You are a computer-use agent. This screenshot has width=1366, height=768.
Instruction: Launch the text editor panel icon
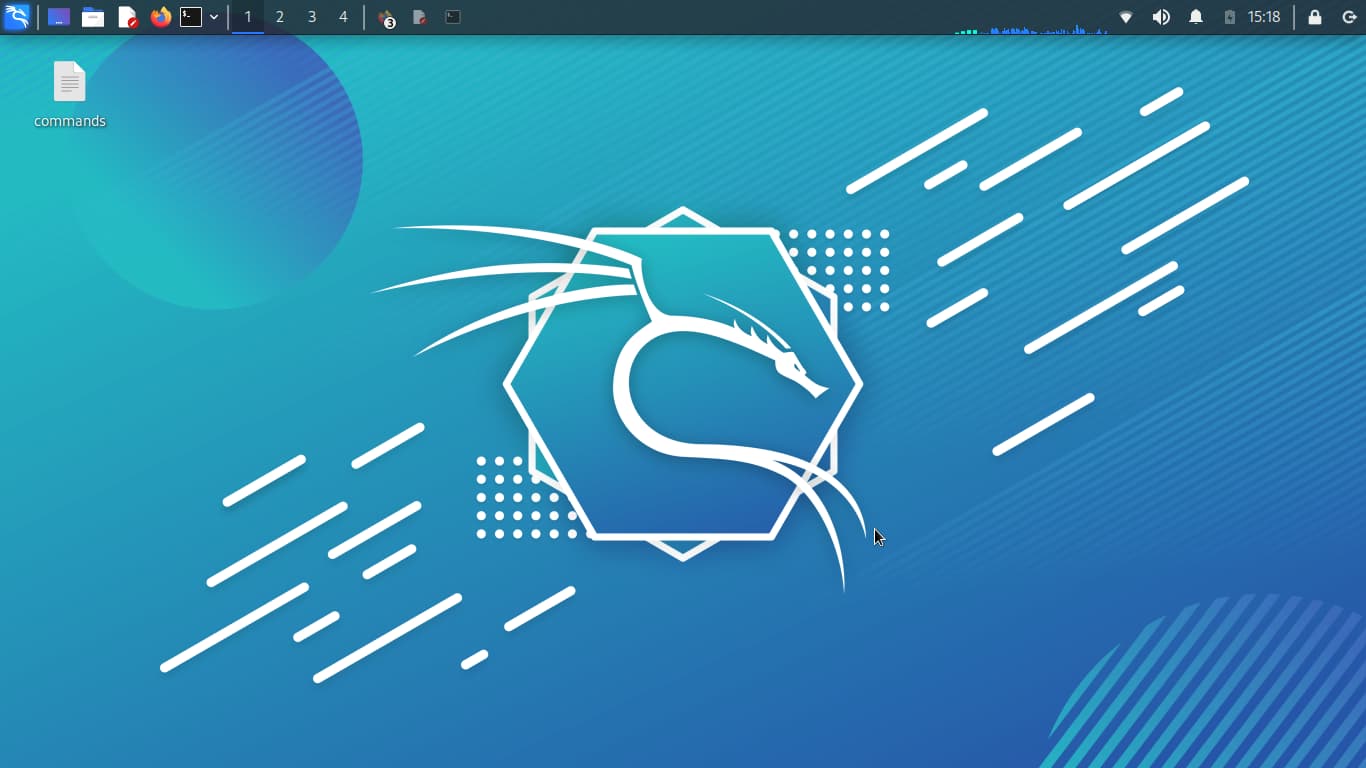127,17
